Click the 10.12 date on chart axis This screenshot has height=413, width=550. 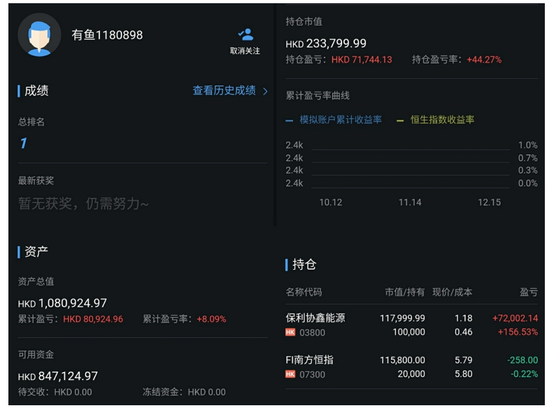pos(330,202)
